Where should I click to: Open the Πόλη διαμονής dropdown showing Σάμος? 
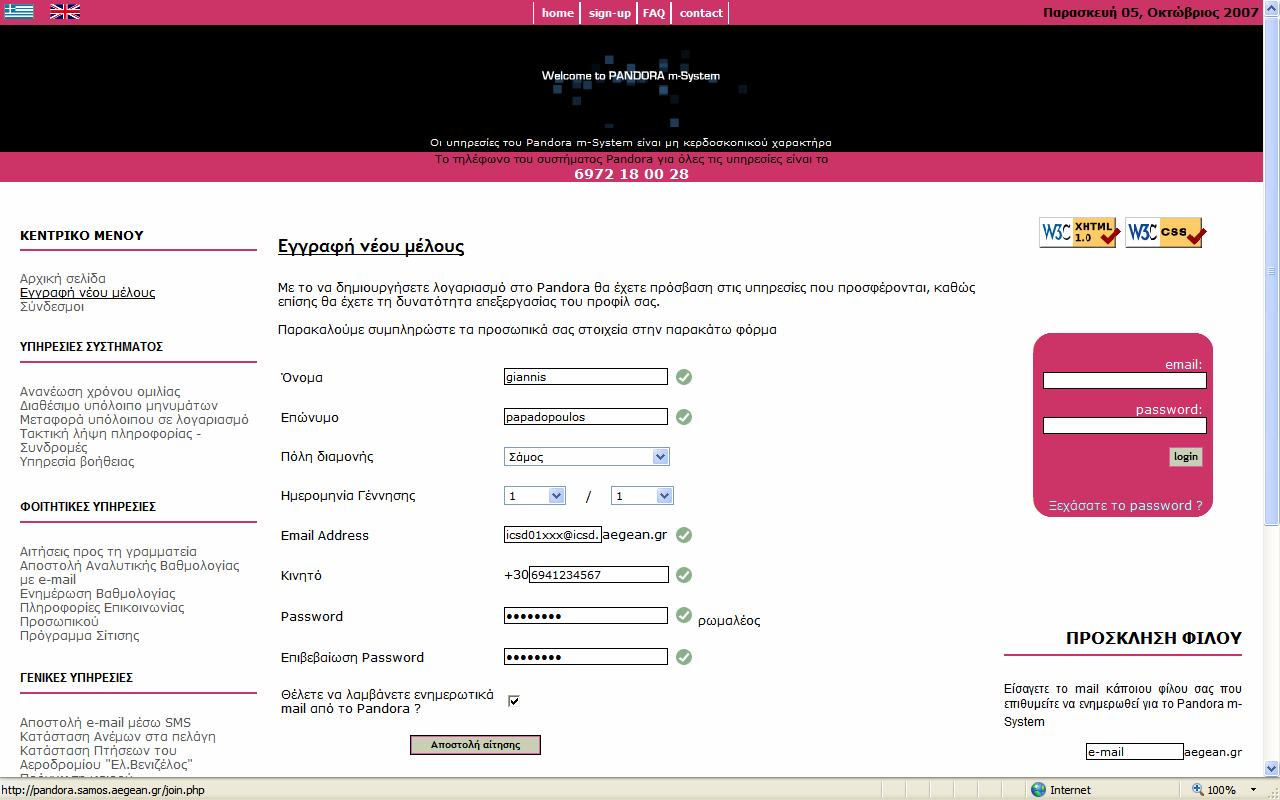pyautogui.click(x=587, y=457)
